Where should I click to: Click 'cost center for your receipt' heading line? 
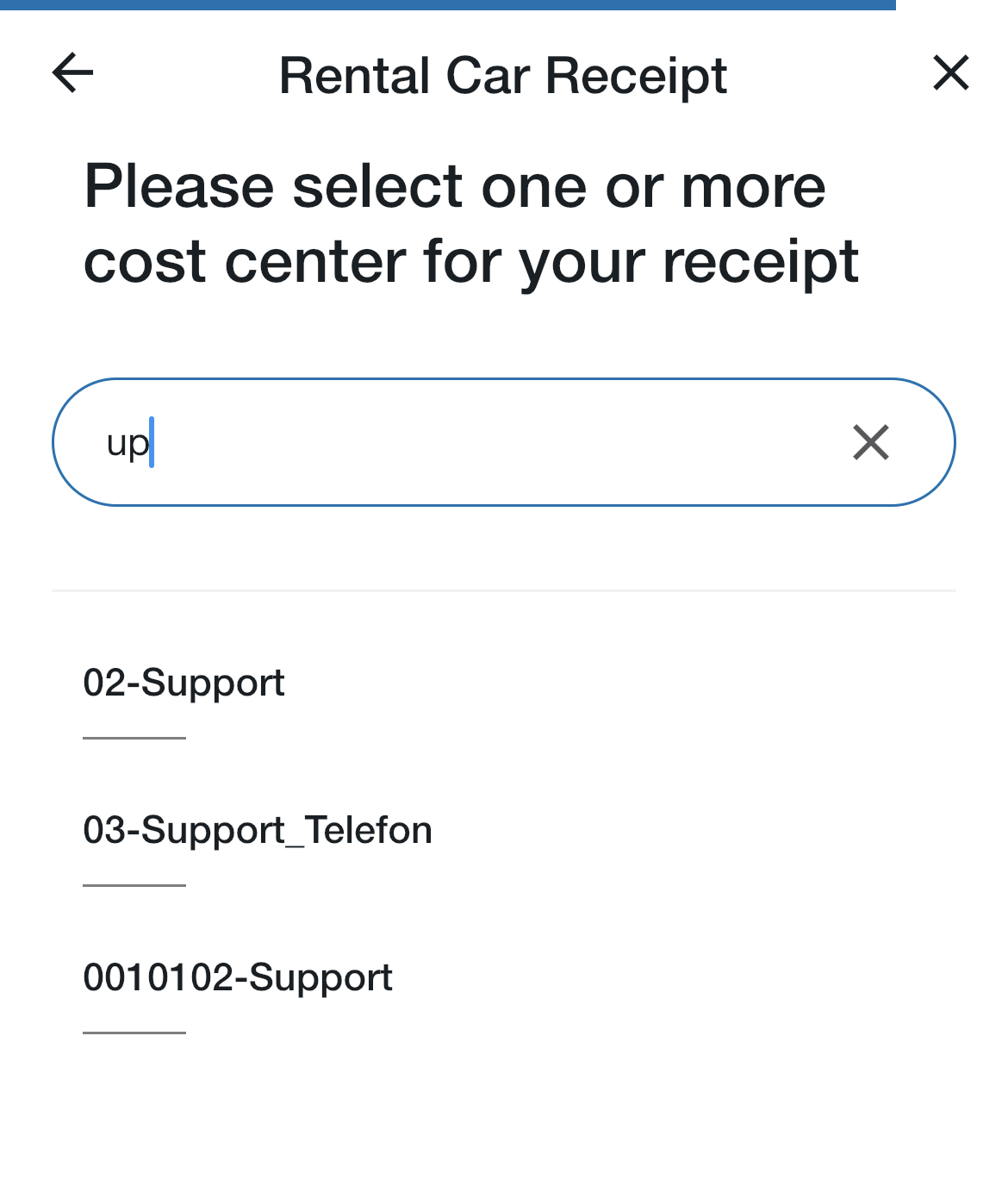pos(471,262)
